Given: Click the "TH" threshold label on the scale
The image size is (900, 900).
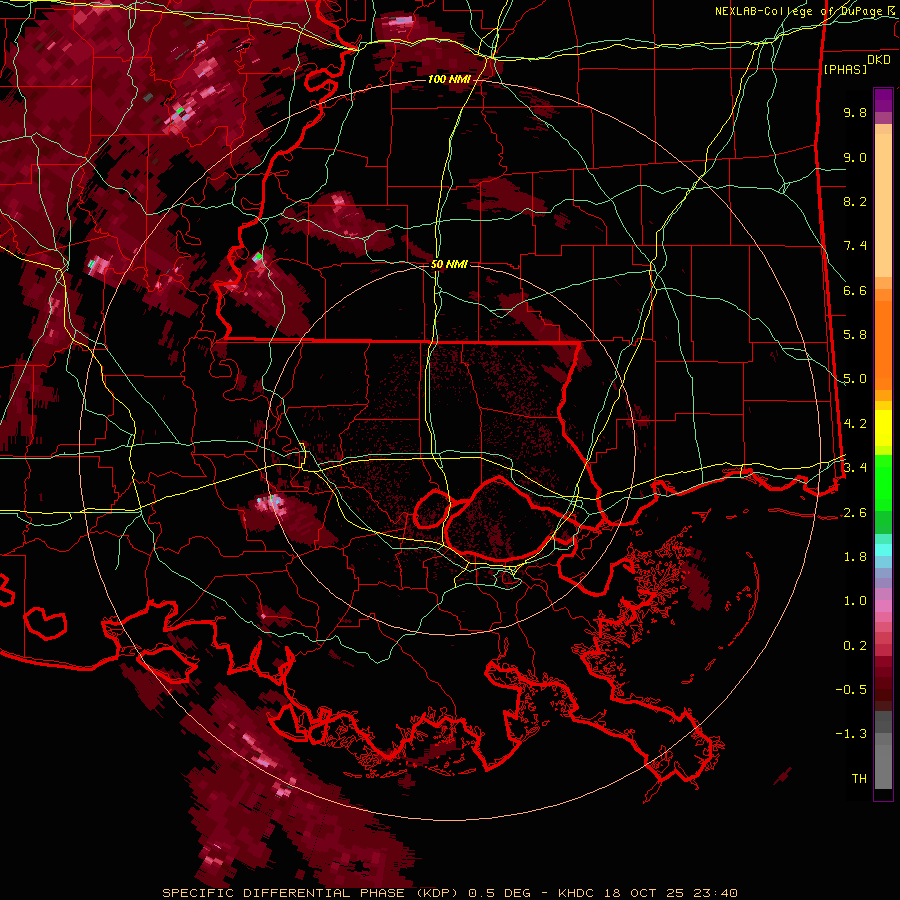Looking at the screenshot, I should (859, 778).
